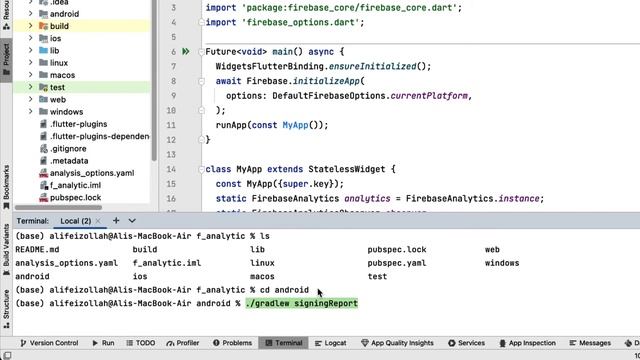Click the project tree horizontal scrollbar
Viewport: 640px width, 360px height.
click(x=58, y=207)
